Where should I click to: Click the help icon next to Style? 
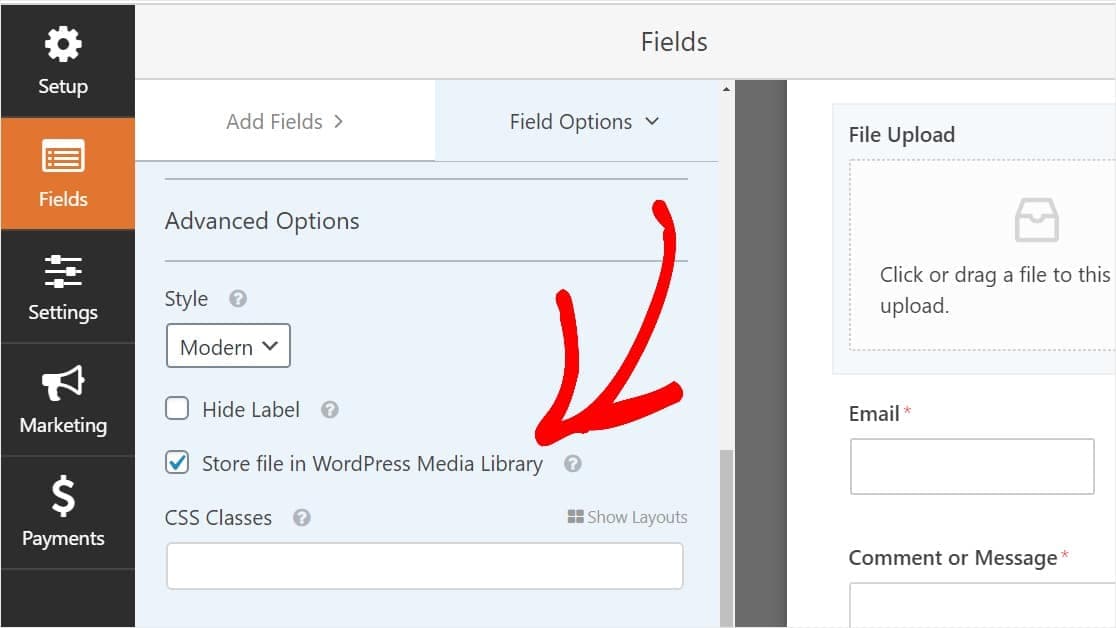coord(239,298)
